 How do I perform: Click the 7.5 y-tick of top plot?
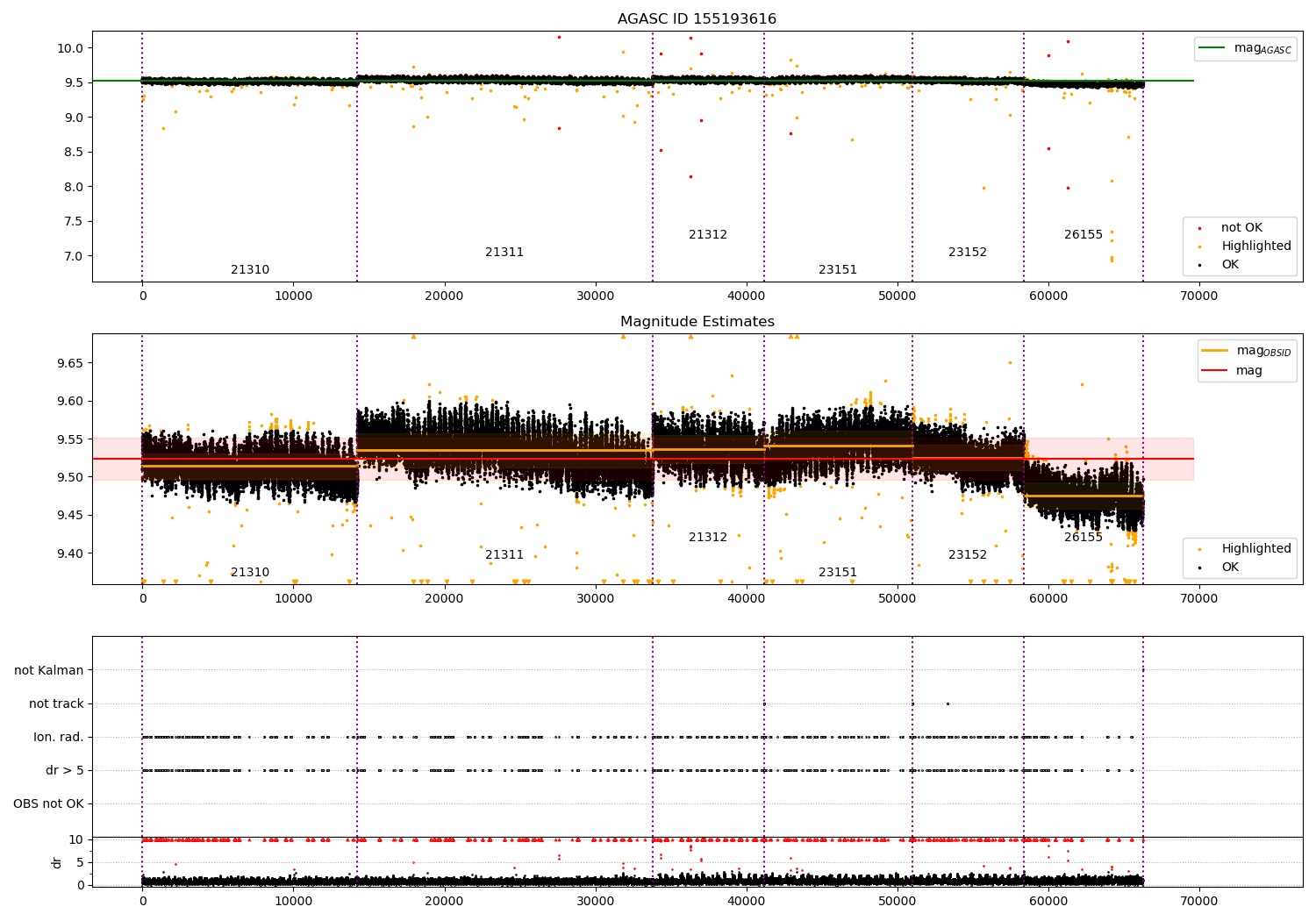tap(75, 221)
